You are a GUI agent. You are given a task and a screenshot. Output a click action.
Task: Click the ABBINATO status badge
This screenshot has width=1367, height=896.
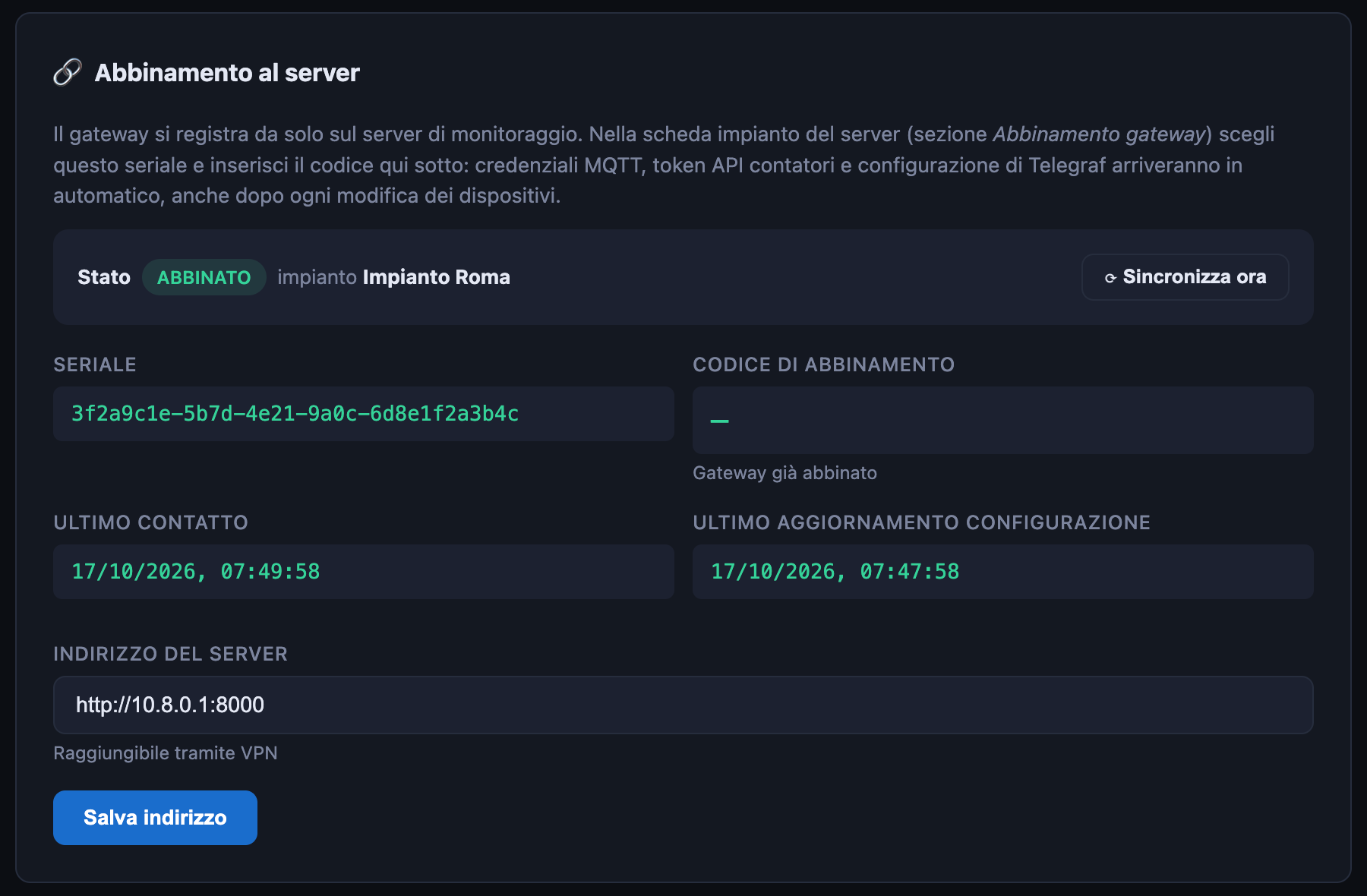pos(204,277)
